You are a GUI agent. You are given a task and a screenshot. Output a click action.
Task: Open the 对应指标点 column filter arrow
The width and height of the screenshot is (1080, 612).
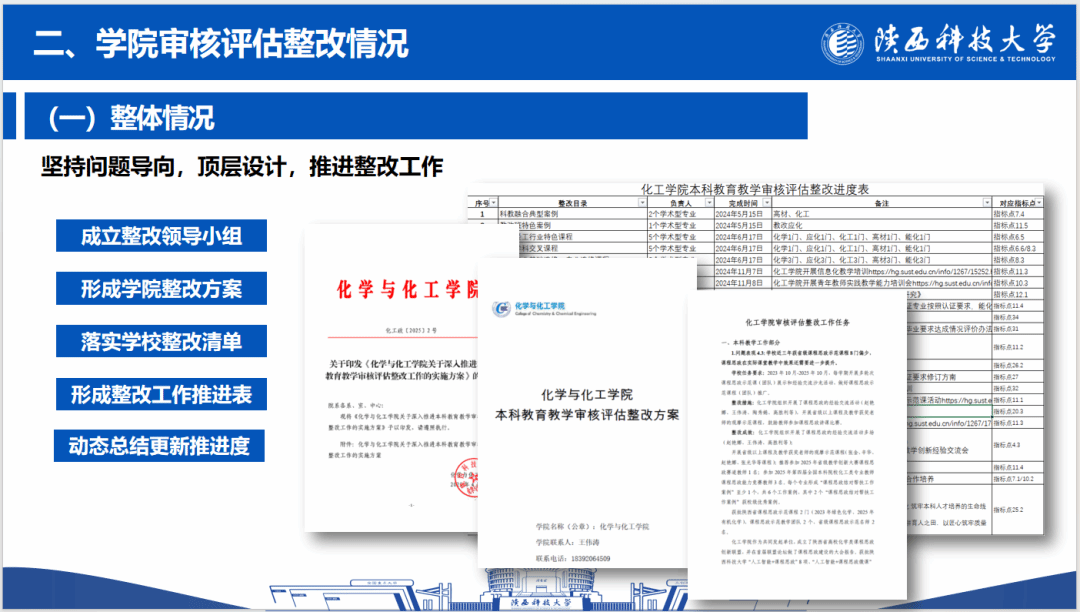1038,201
